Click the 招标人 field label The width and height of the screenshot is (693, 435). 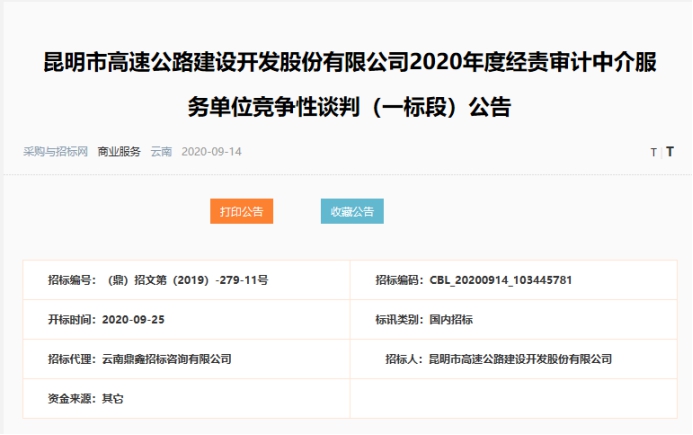[404, 358]
